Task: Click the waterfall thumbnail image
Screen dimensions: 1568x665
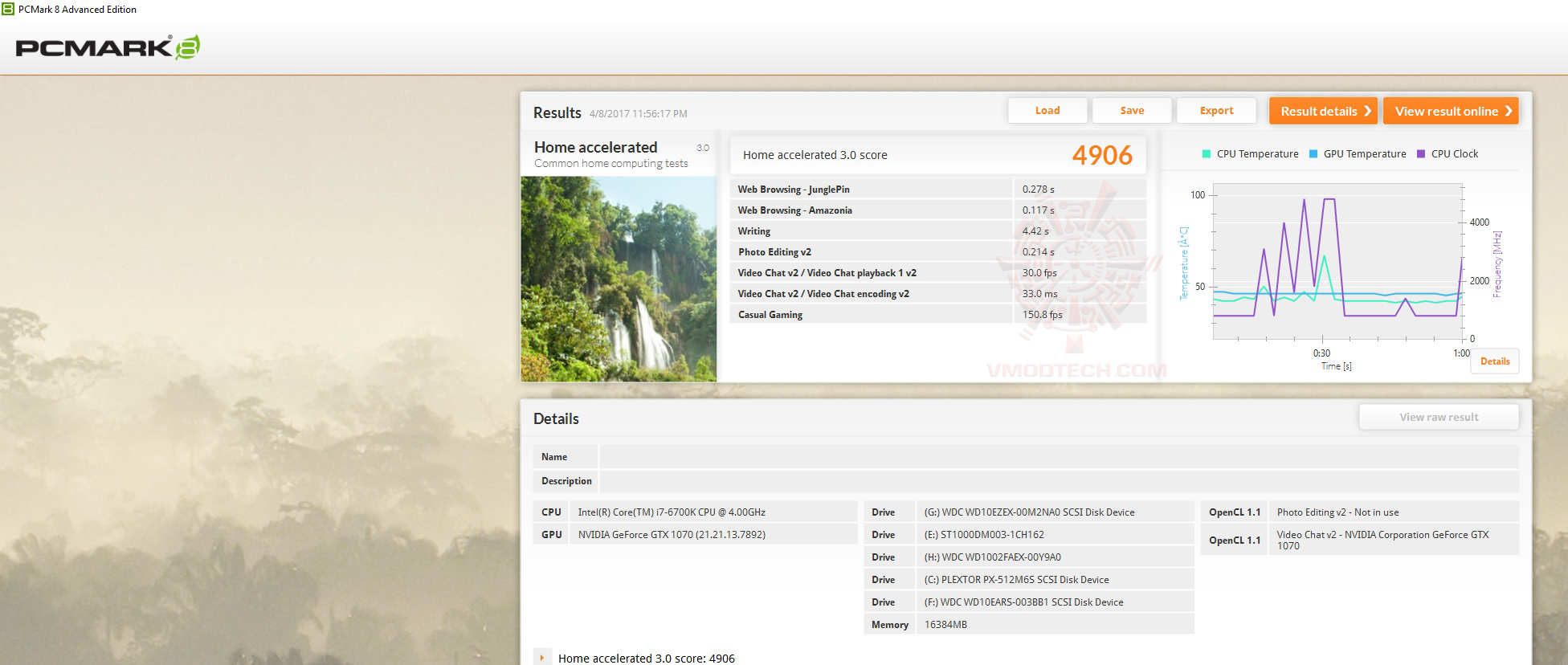Action: [x=619, y=279]
